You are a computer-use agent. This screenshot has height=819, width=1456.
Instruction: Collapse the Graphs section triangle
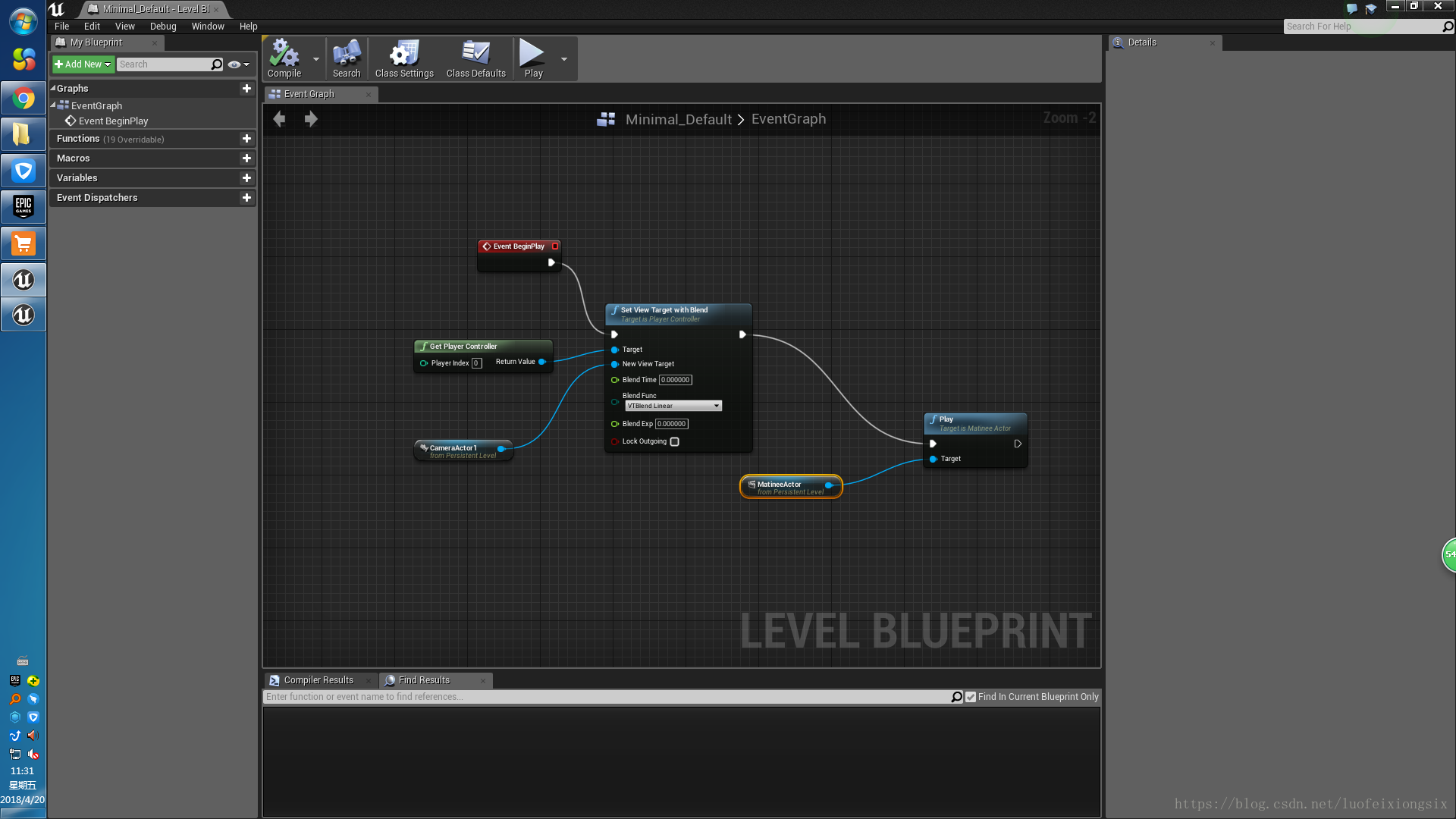coord(53,89)
